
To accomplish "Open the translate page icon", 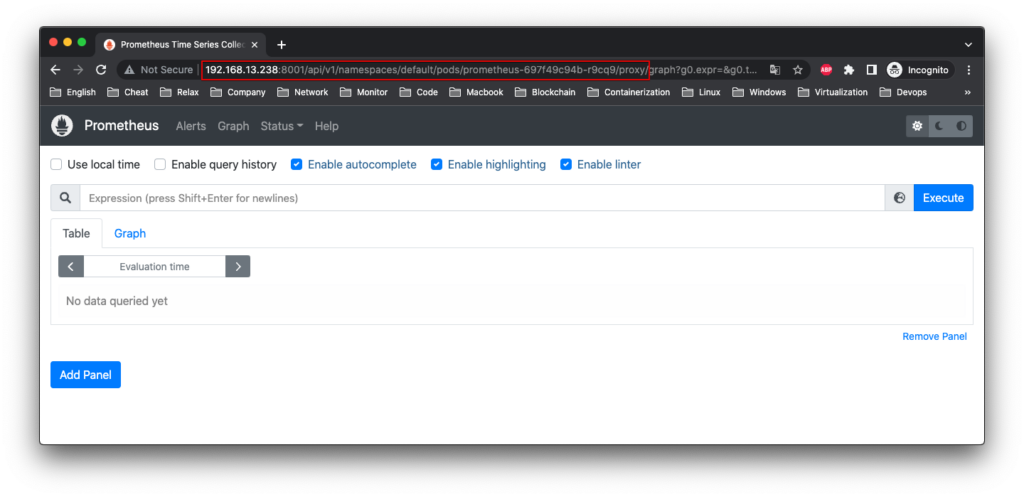I will point(775,70).
